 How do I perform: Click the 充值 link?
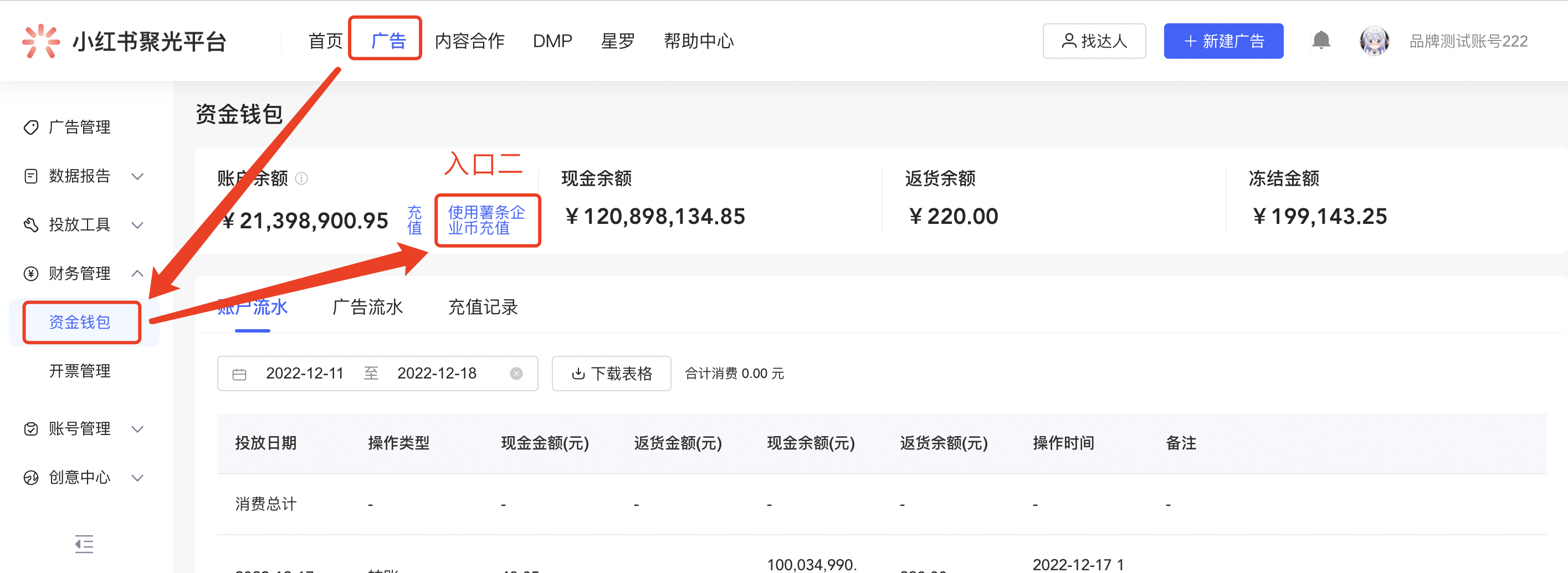pos(414,220)
